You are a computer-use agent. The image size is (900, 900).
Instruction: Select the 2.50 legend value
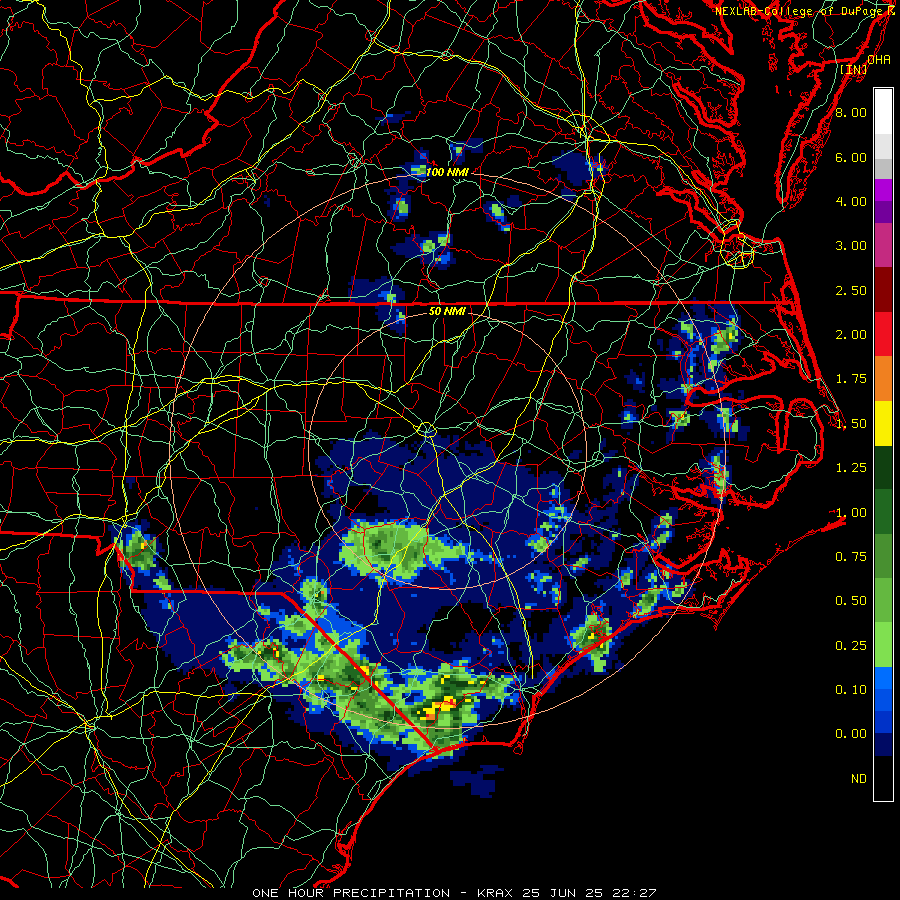click(x=851, y=290)
